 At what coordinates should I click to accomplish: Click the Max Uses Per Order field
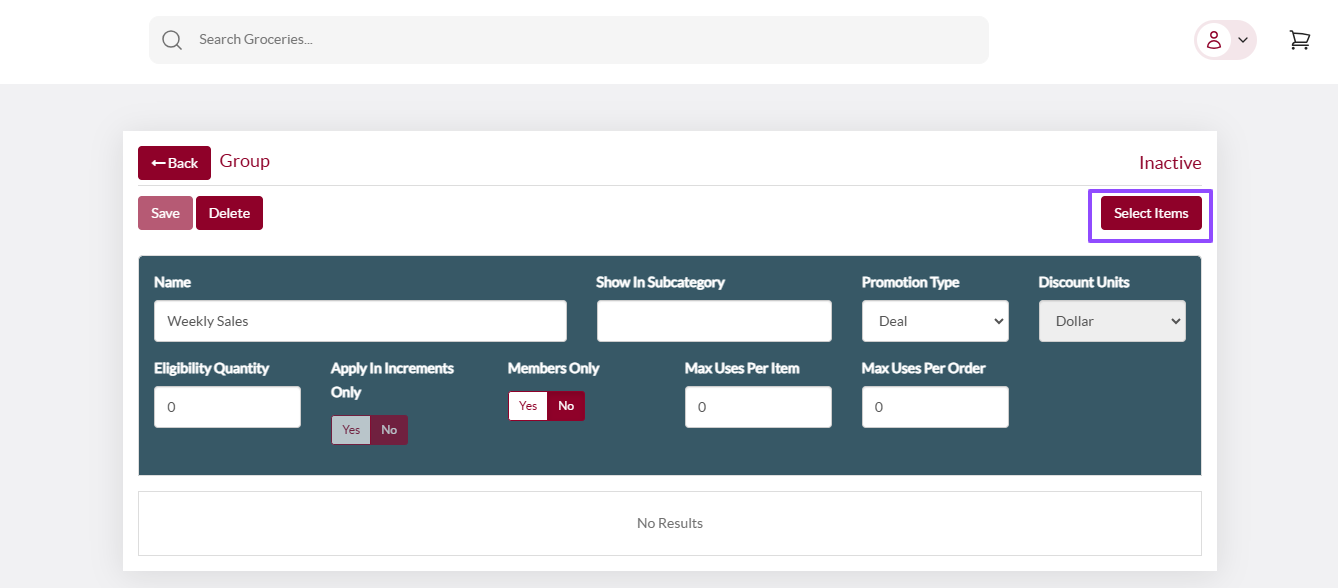point(935,407)
